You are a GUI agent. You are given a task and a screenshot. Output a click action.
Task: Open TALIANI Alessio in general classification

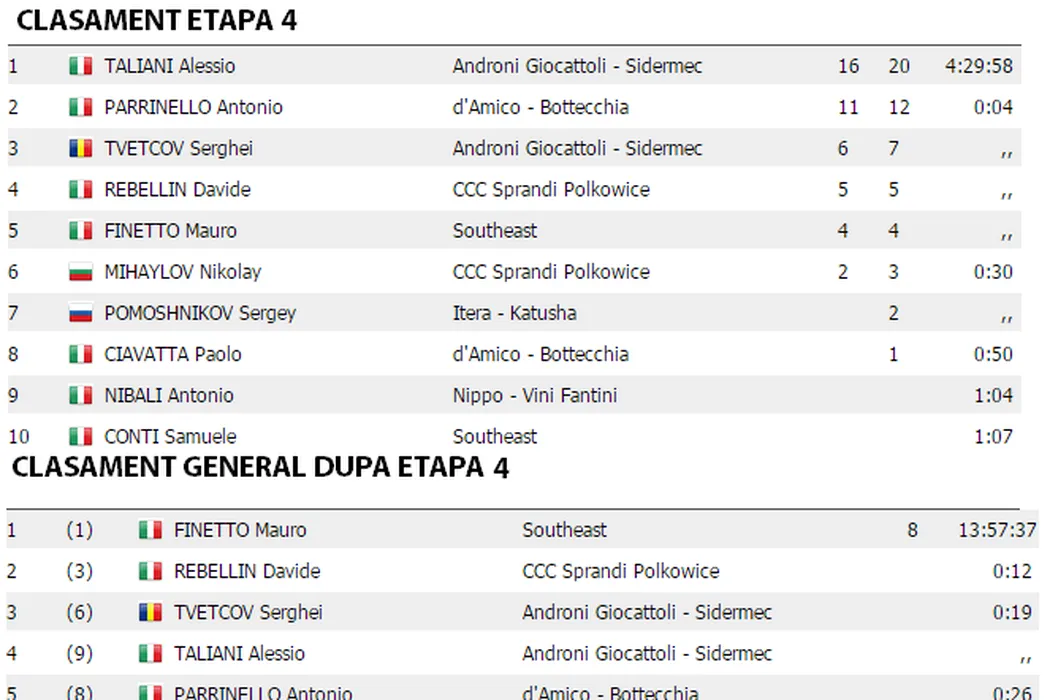coord(239,654)
